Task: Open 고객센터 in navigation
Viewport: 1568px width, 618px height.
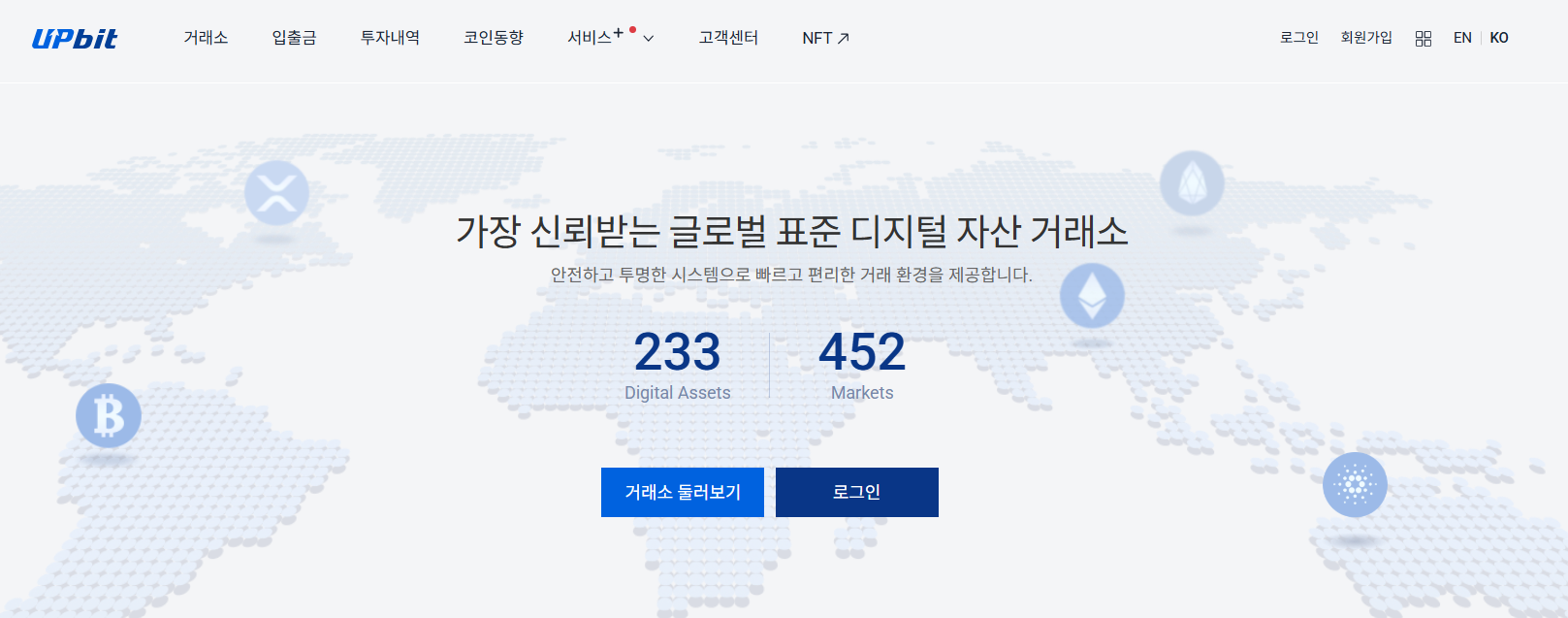Action: click(x=728, y=38)
